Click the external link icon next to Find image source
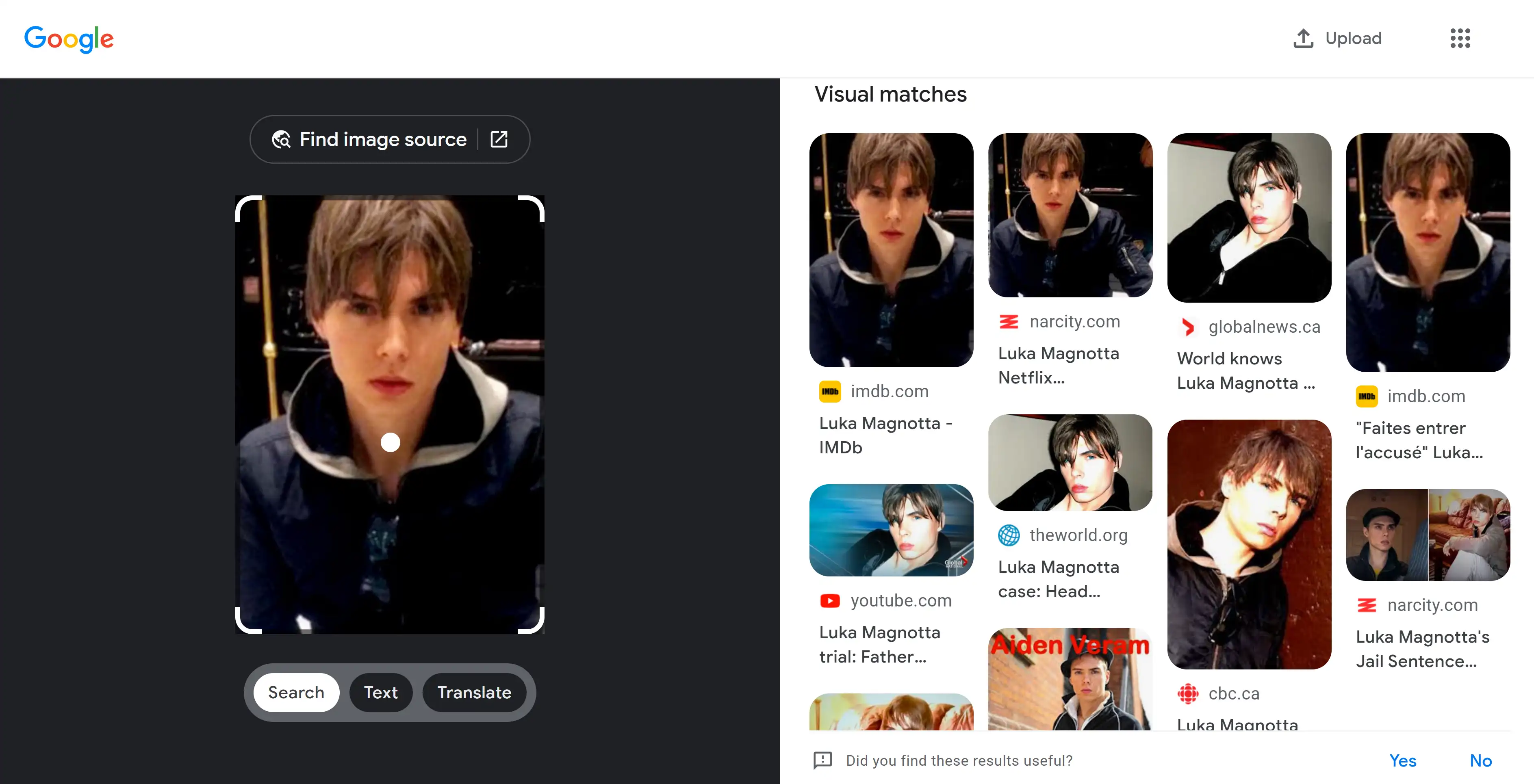The width and height of the screenshot is (1534, 784). pyautogui.click(x=499, y=138)
